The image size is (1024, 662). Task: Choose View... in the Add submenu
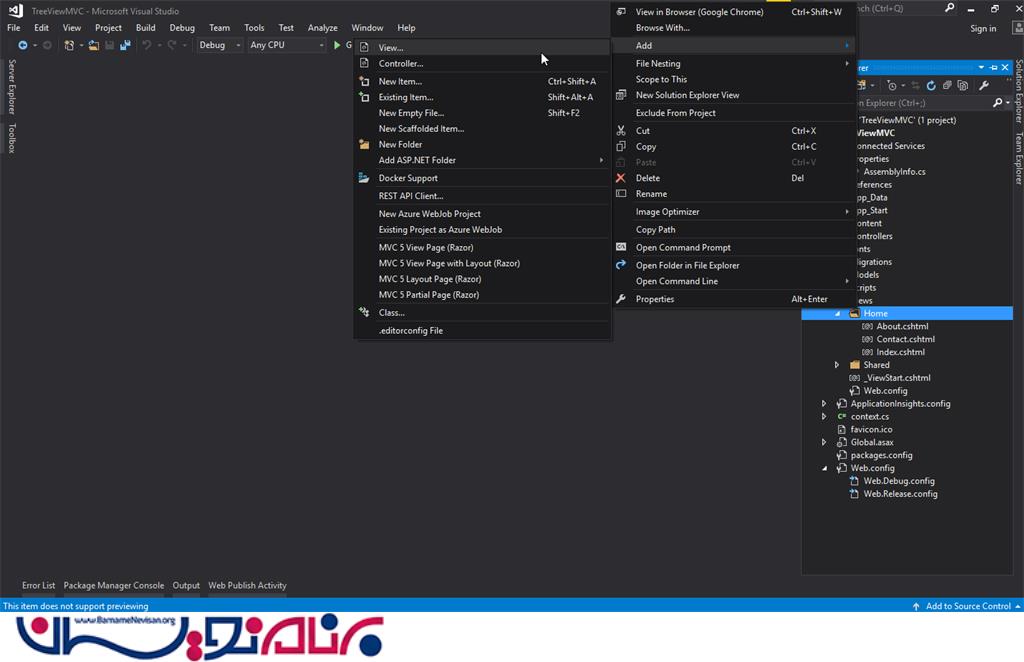(483, 48)
